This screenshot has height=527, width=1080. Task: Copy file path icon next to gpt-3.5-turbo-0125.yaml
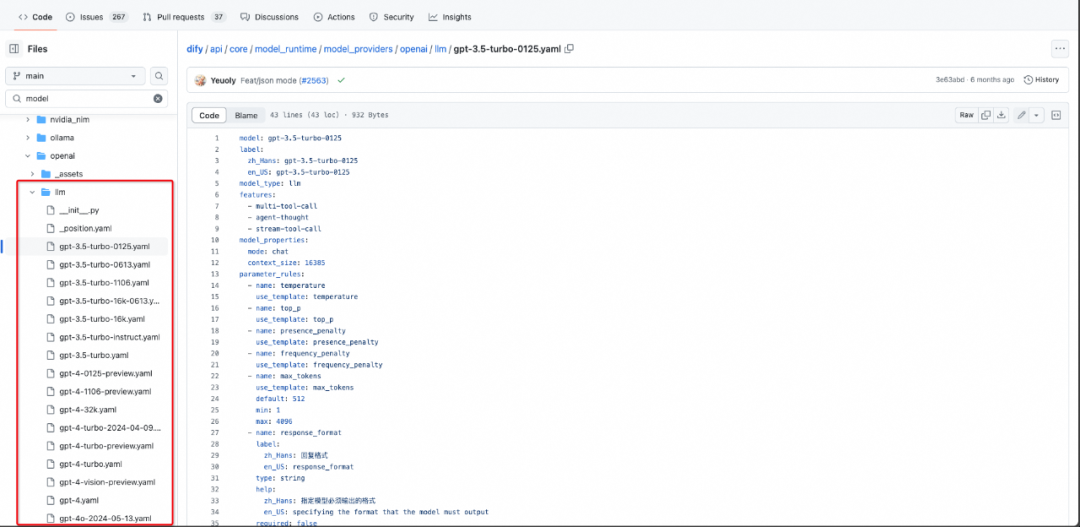click(x=569, y=49)
